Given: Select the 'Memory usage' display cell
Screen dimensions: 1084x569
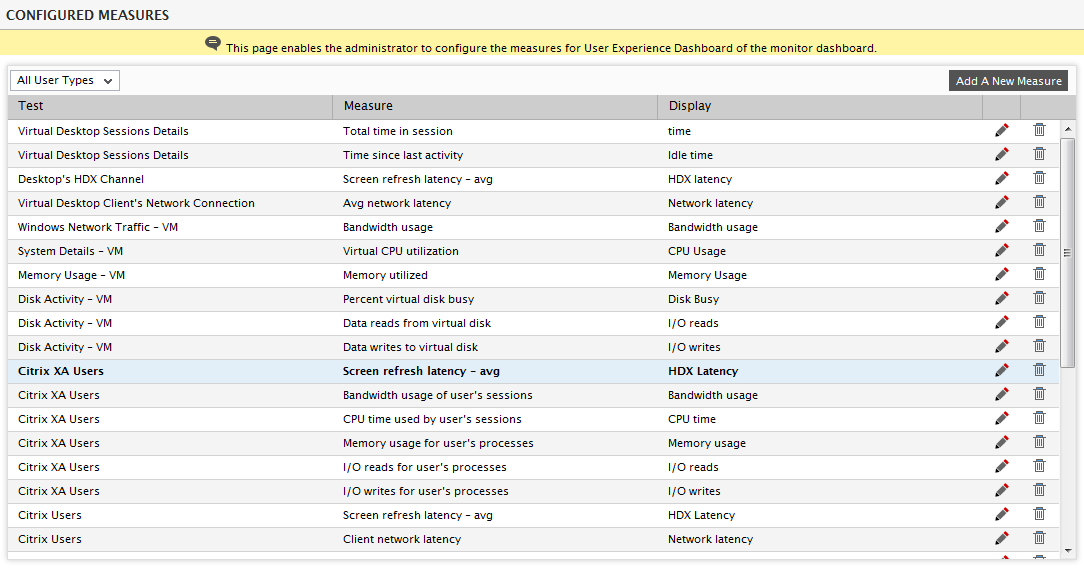Looking at the screenshot, I should (820, 443).
